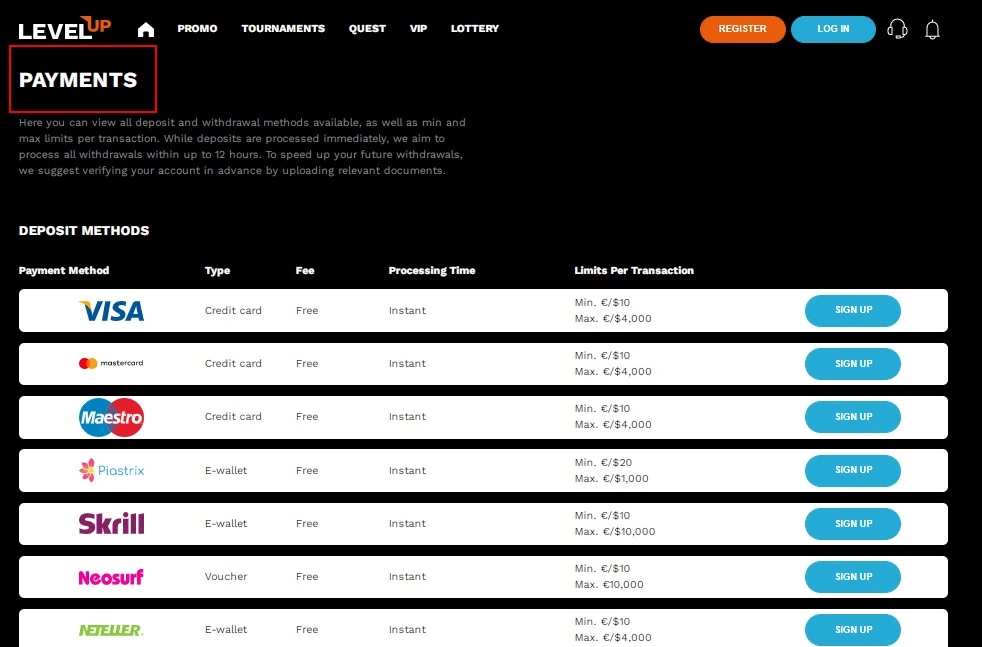Click Voucher type in Neosurf row
The height and width of the screenshot is (647, 982).
tap(226, 577)
